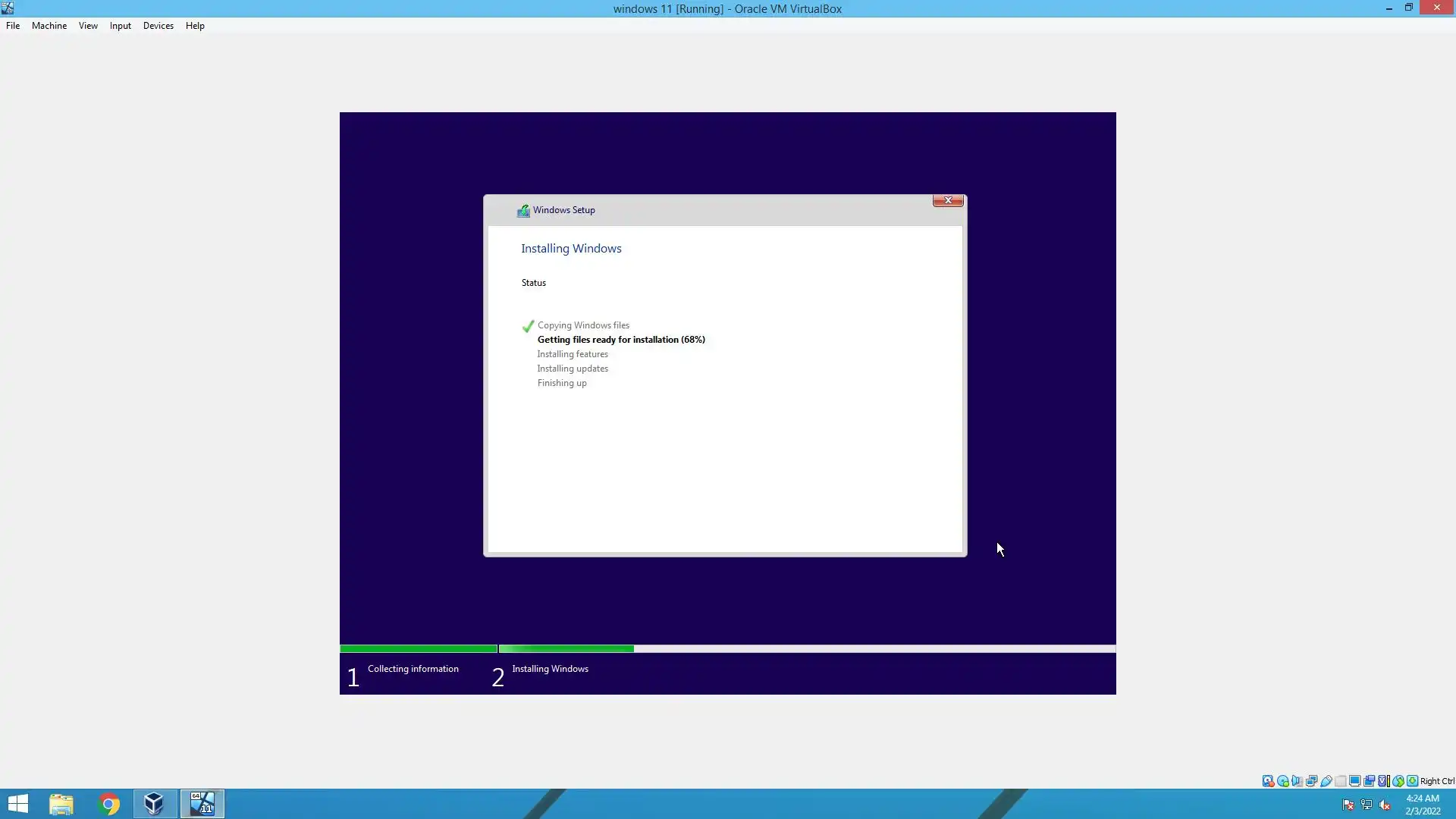Click the green installation progress bar

click(565, 649)
